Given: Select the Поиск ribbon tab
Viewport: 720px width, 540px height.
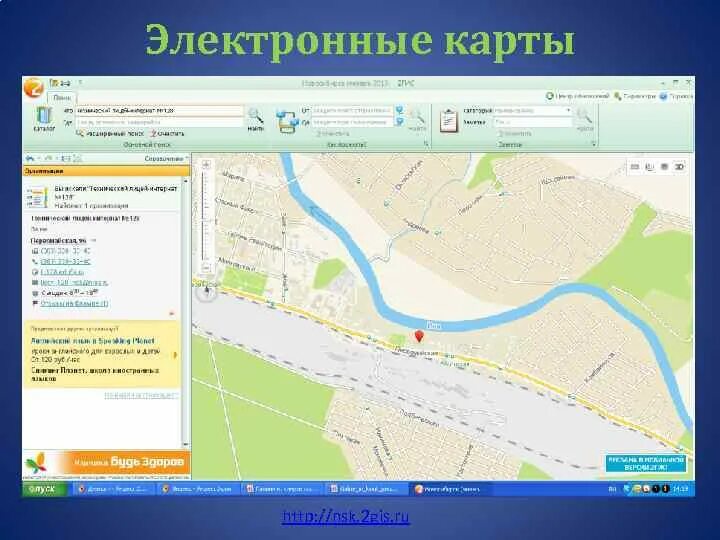Looking at the screenshot, I should click(x=62, y=97).
